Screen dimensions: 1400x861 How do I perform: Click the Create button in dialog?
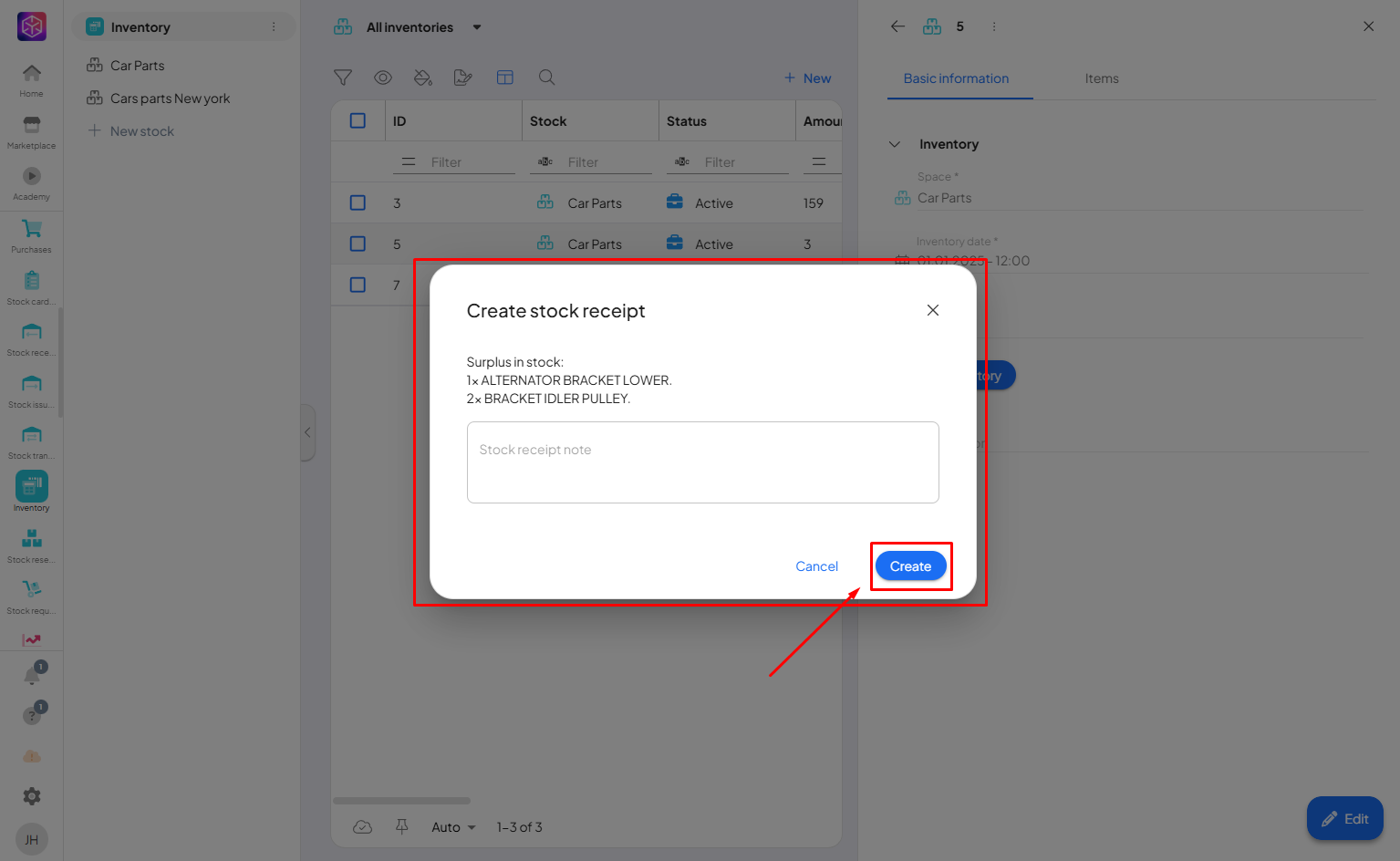(909, 566)
